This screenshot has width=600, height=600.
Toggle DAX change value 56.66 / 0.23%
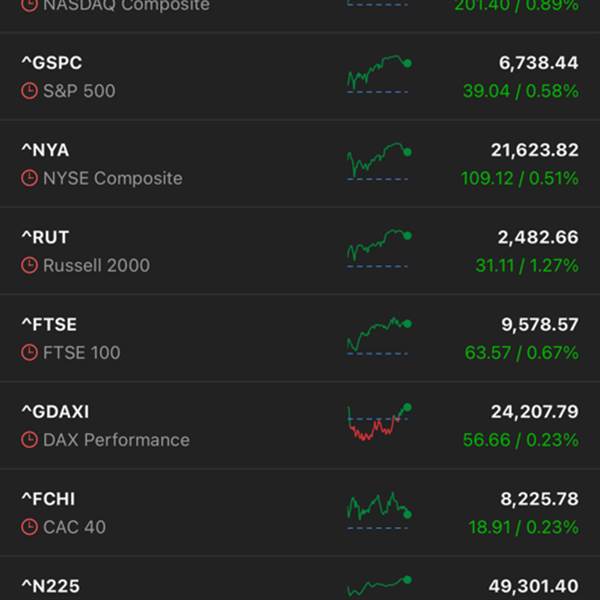coord(520,440)
